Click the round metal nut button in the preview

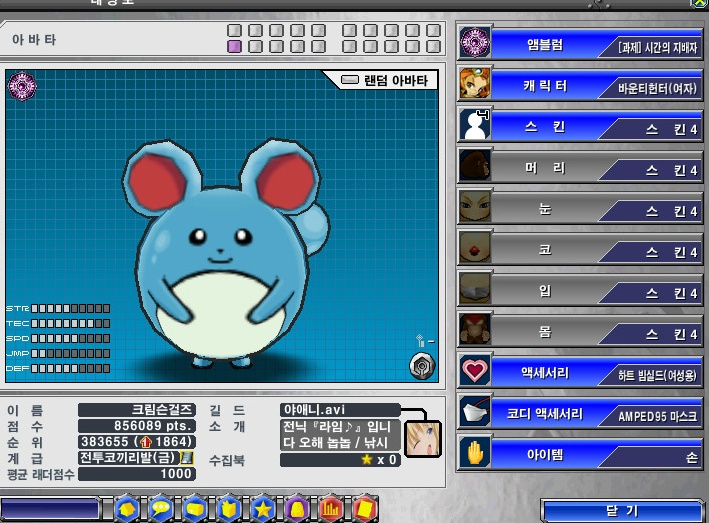(422, 366)
